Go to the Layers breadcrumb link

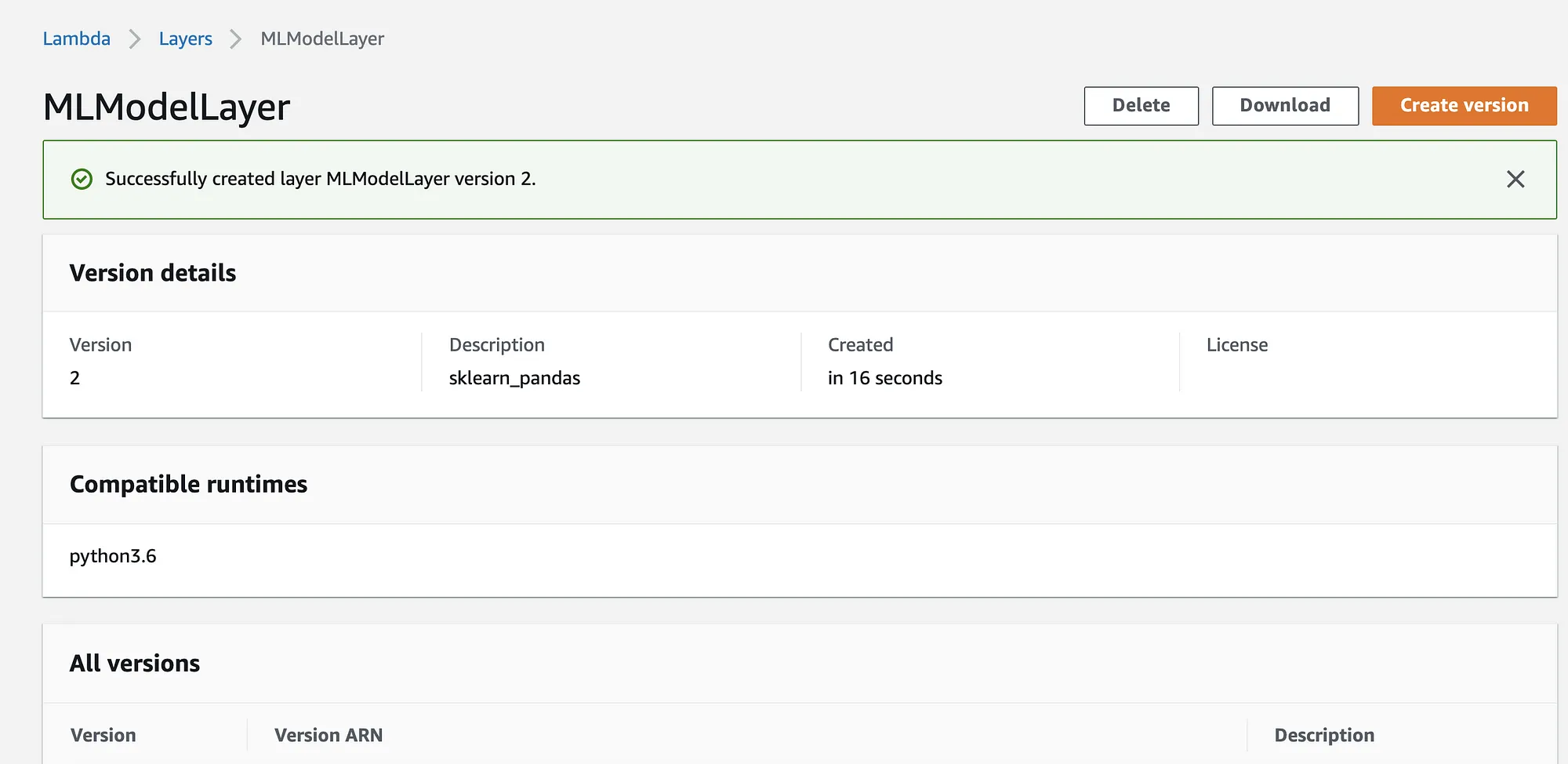coord(185,38)
